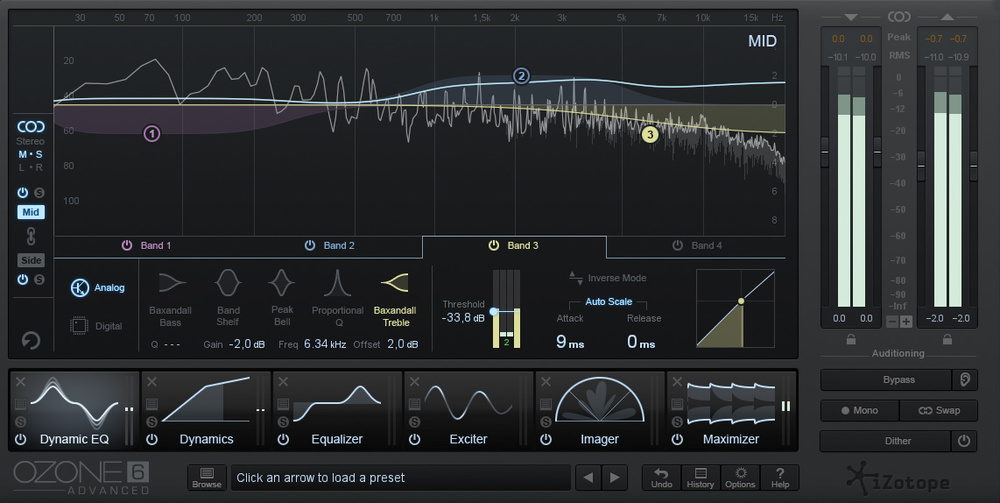Screen dimensions: 1000x503
Task: Toggle Band 2 power icon
Action: [310, 245]
